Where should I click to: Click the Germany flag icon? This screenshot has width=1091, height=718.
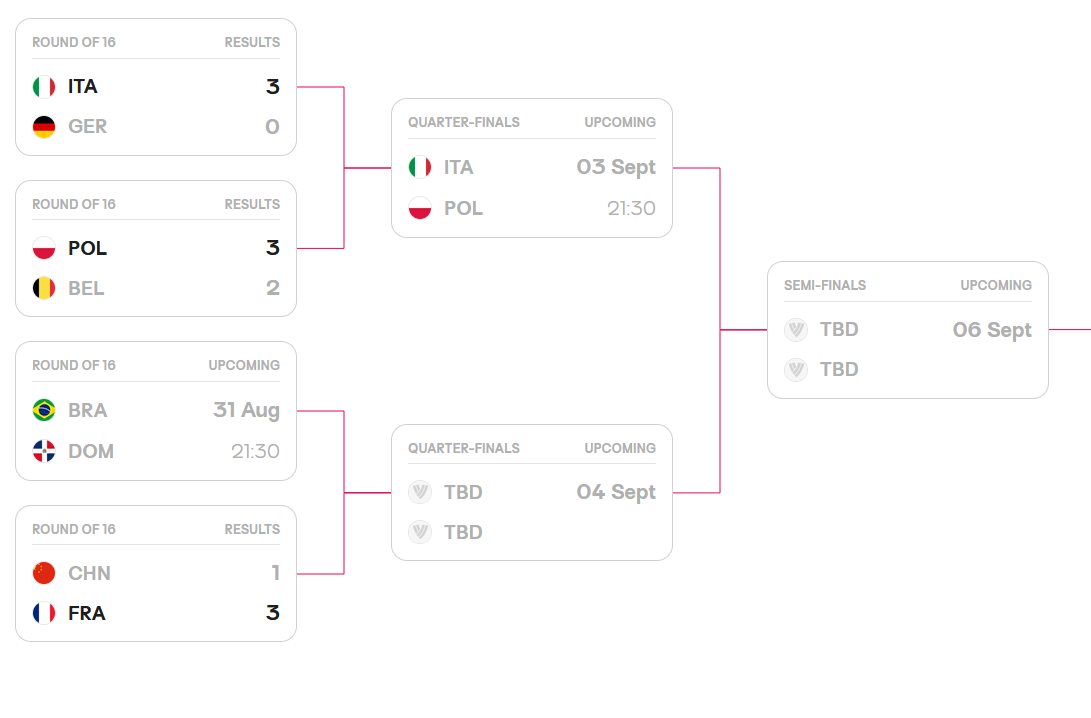click(x=44, y=127)
